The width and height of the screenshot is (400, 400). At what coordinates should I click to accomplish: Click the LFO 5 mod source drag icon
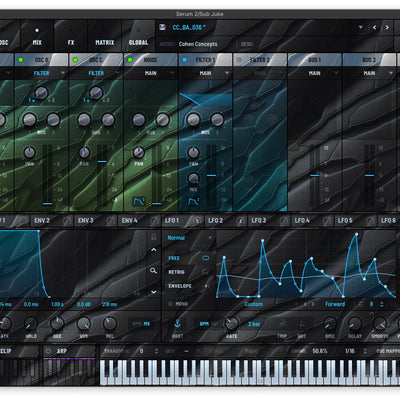click(370, 220)
